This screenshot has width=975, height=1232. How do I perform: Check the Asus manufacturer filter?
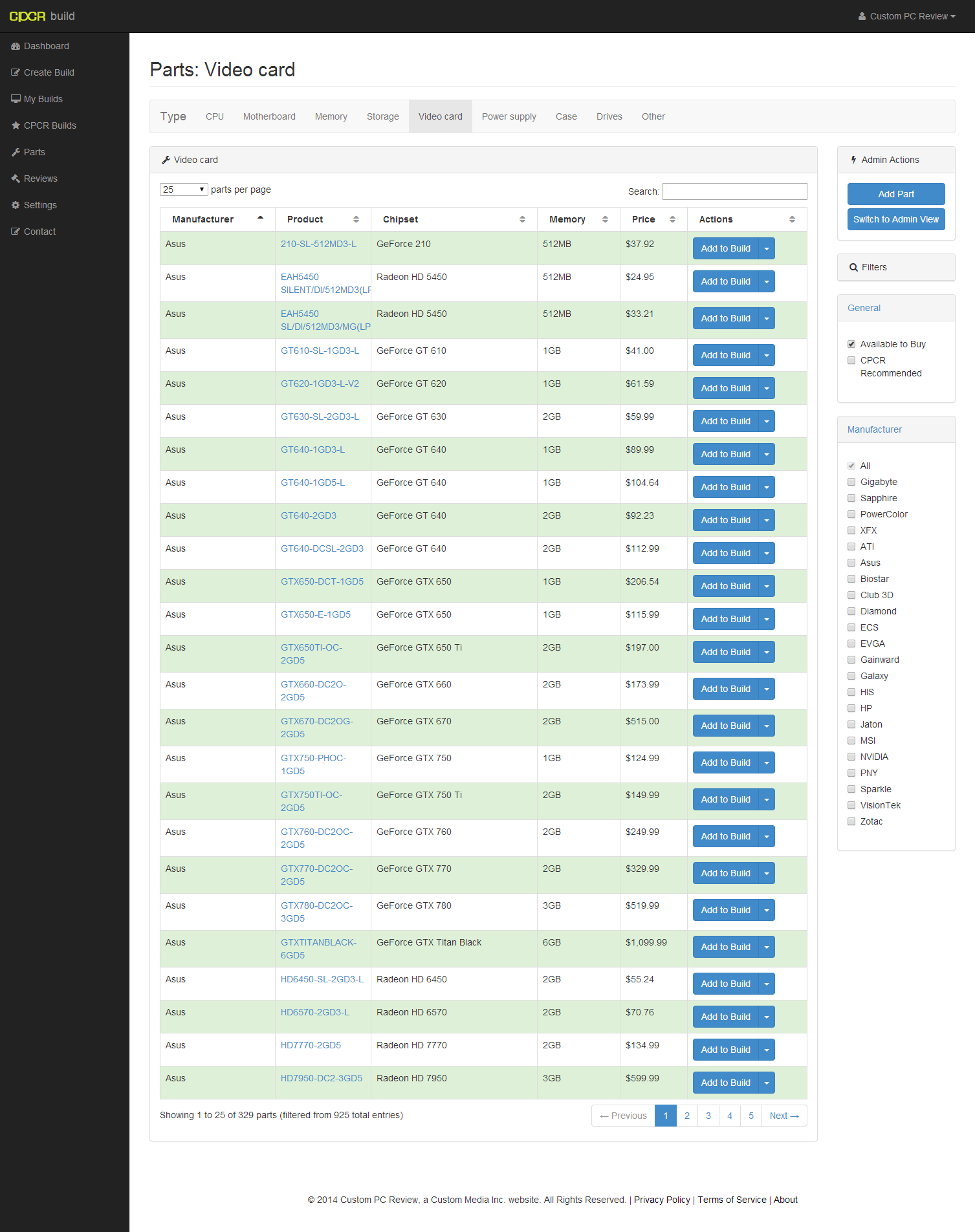tap(851, 563)
